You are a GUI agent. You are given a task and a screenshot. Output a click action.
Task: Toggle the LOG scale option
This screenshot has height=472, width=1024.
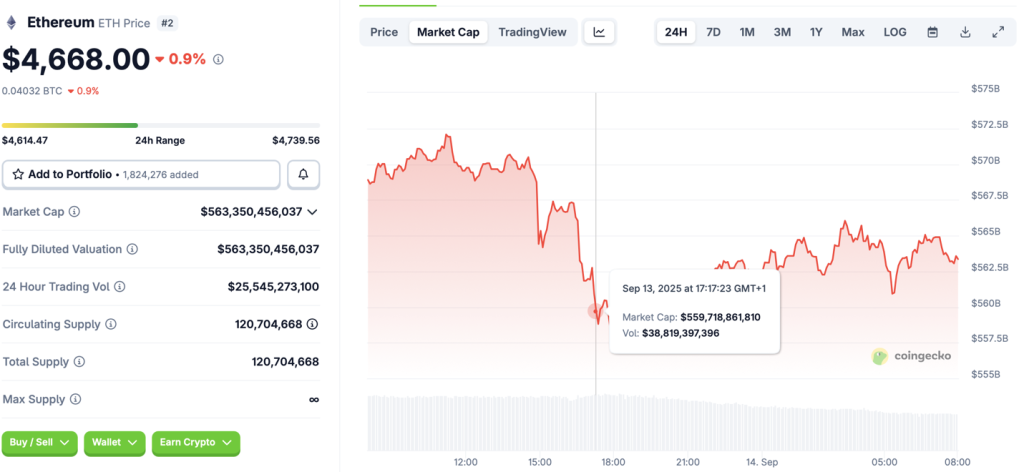895,32
